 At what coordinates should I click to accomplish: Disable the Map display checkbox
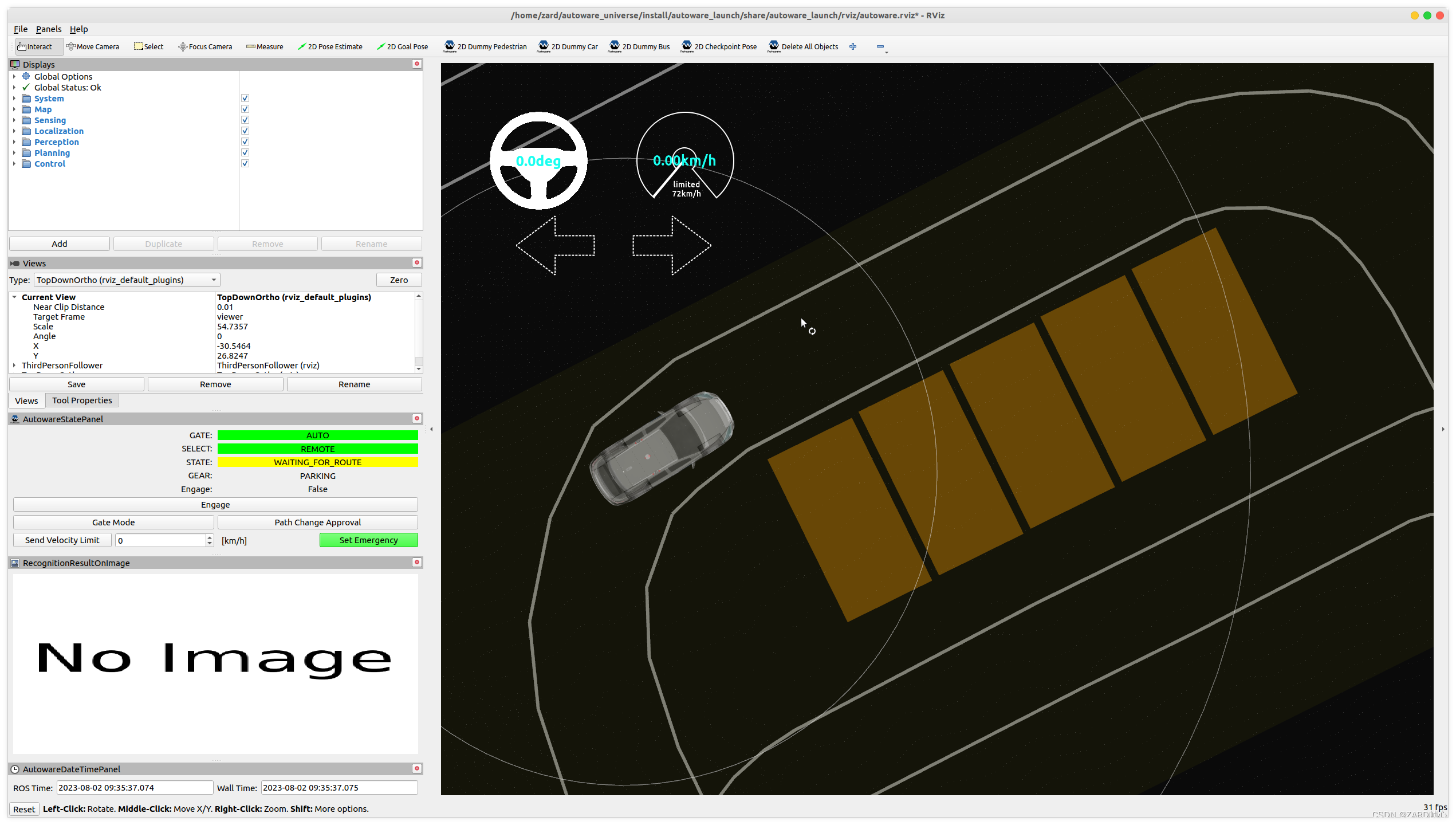point(245,109)
